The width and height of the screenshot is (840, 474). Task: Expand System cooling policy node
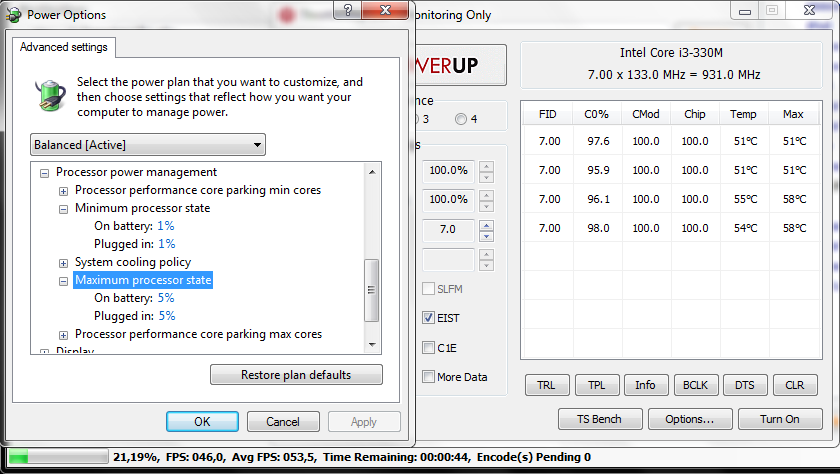pyautogui.click(x=63, y=263)
